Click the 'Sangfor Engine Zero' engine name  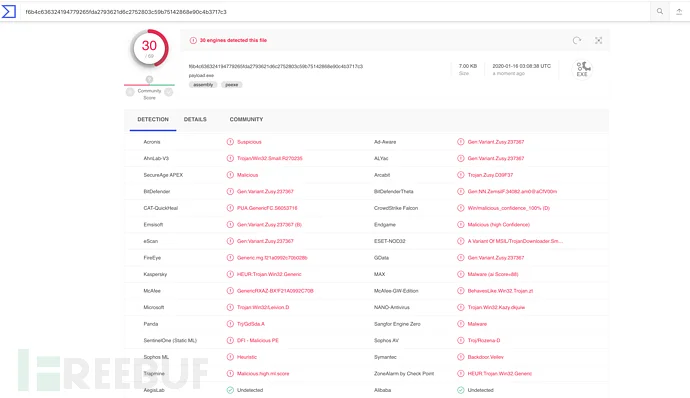tap(397, 324)
